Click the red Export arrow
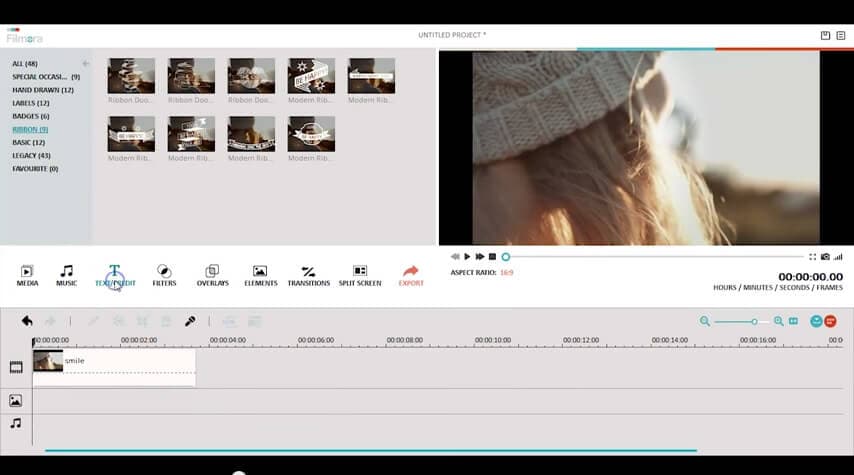The height and width of the screenshot is (475, 854). (411, 271)
